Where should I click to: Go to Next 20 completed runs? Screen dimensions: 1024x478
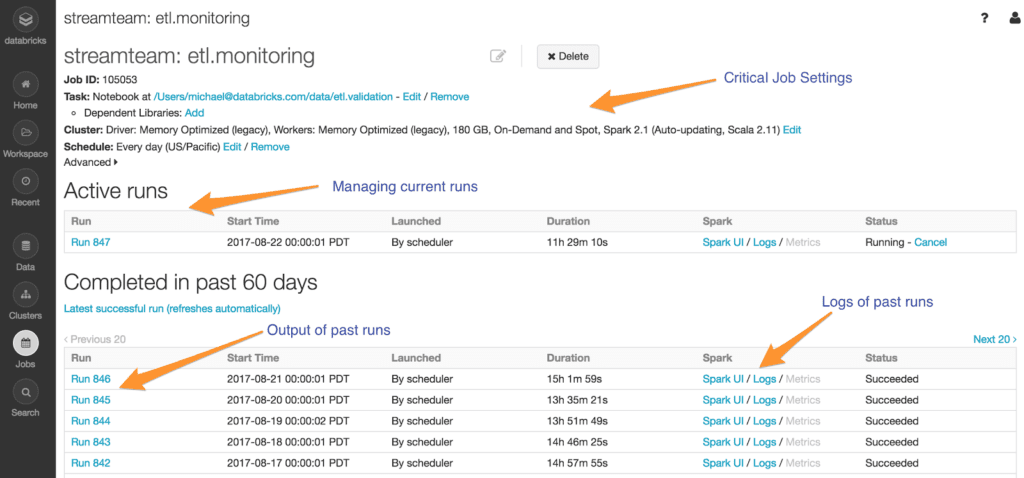click(x=994, y=339)
